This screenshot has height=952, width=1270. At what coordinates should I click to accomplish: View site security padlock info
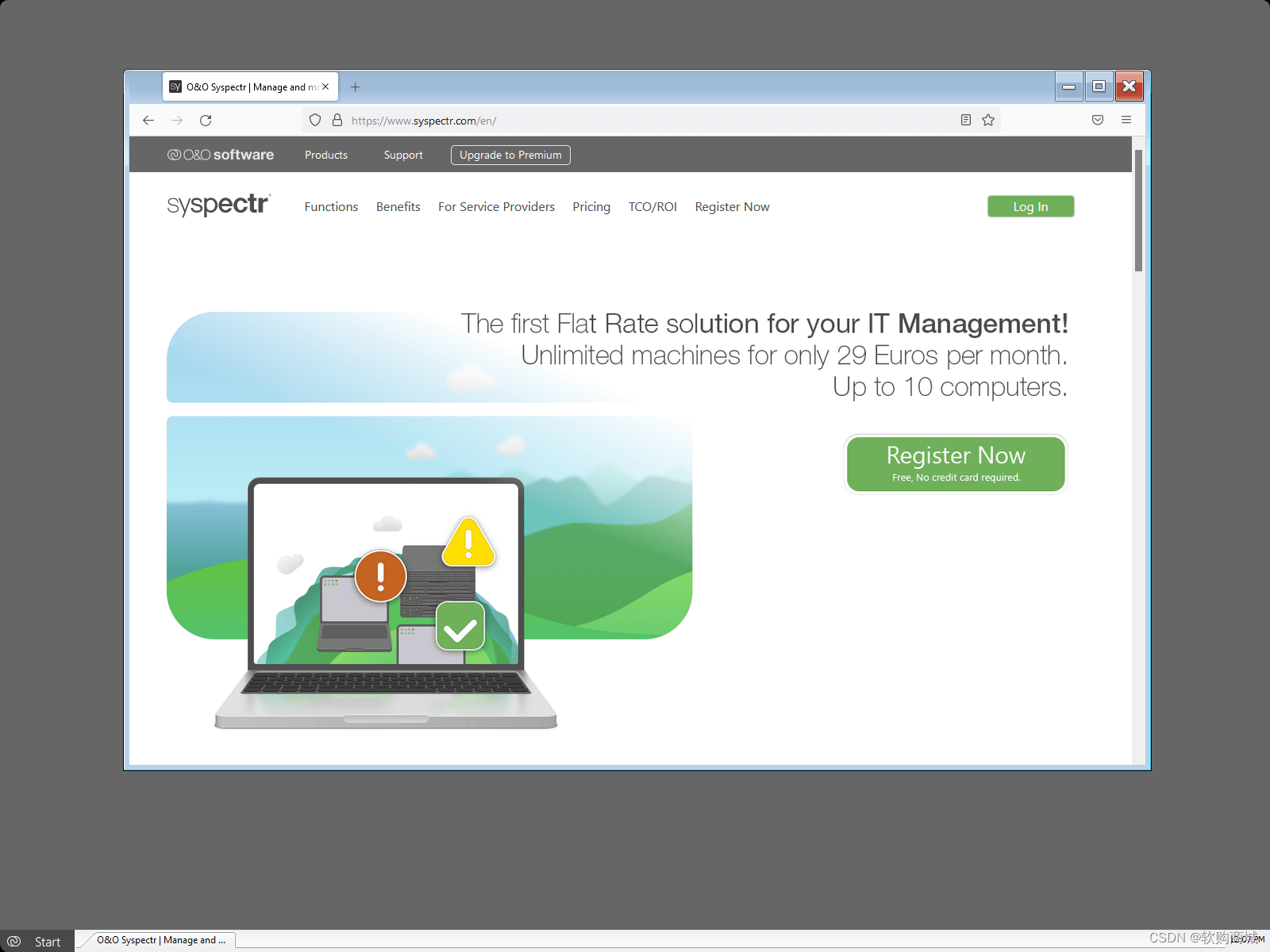click(337, 121)
